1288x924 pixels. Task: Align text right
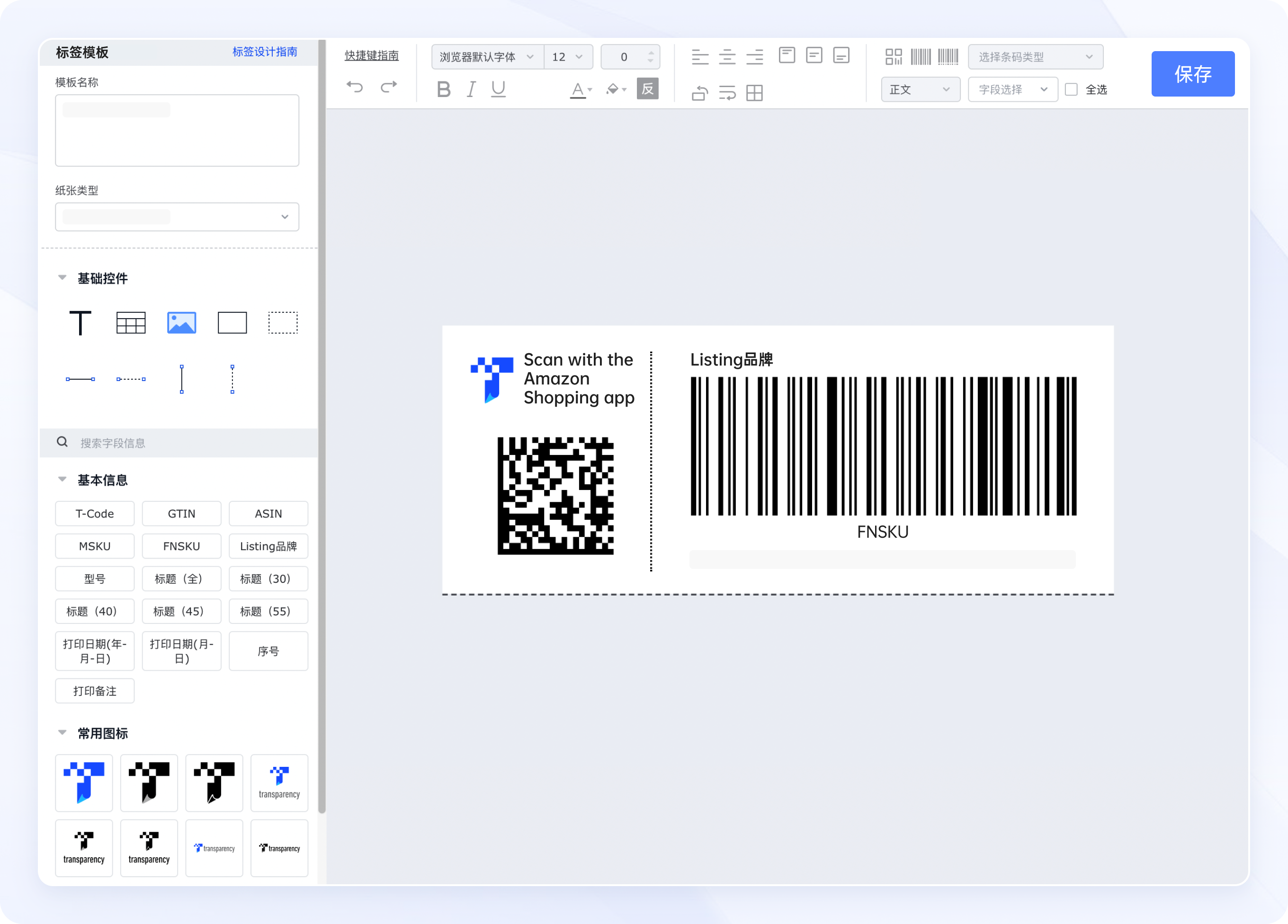point(755,57)
